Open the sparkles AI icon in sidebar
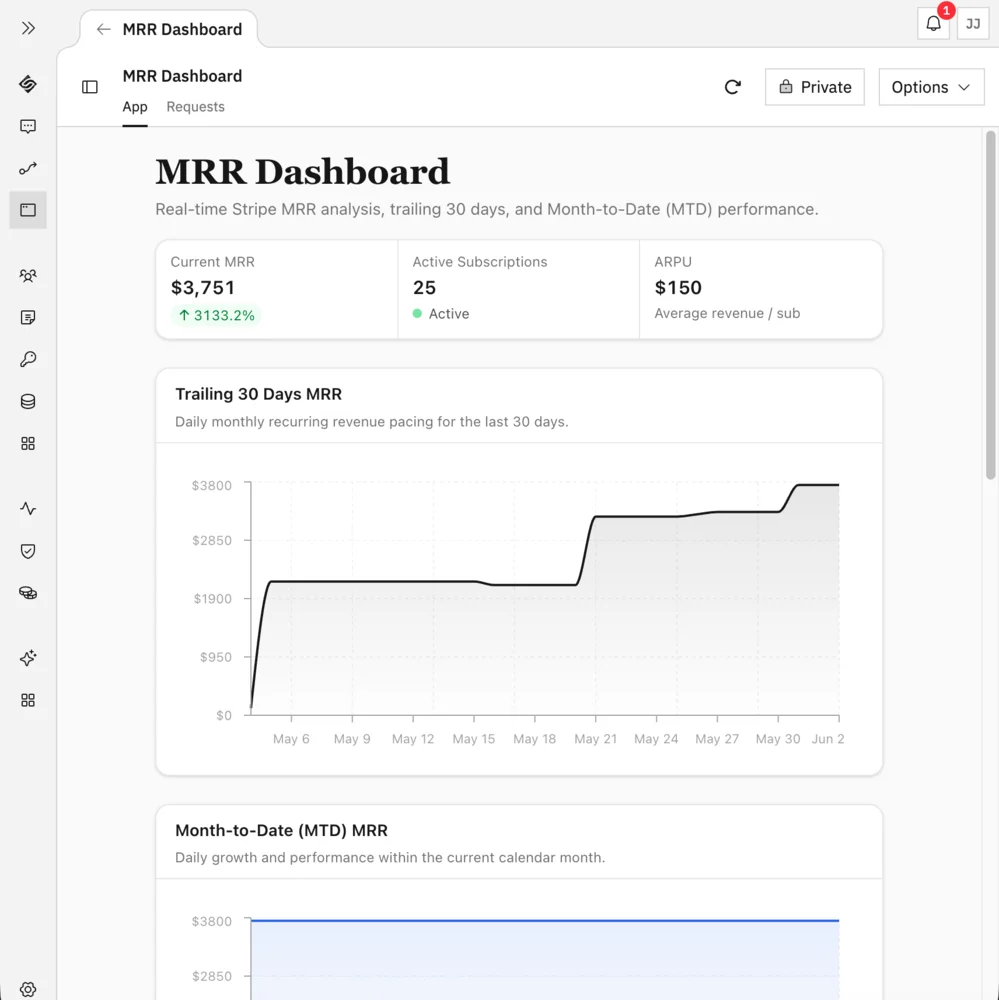This screenshot has height=1000, width=999. (28, 658)
